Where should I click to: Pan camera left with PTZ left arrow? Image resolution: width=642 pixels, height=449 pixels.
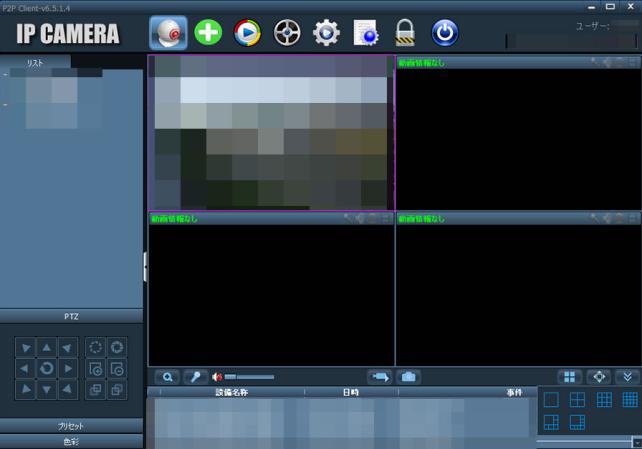point(25,368)
